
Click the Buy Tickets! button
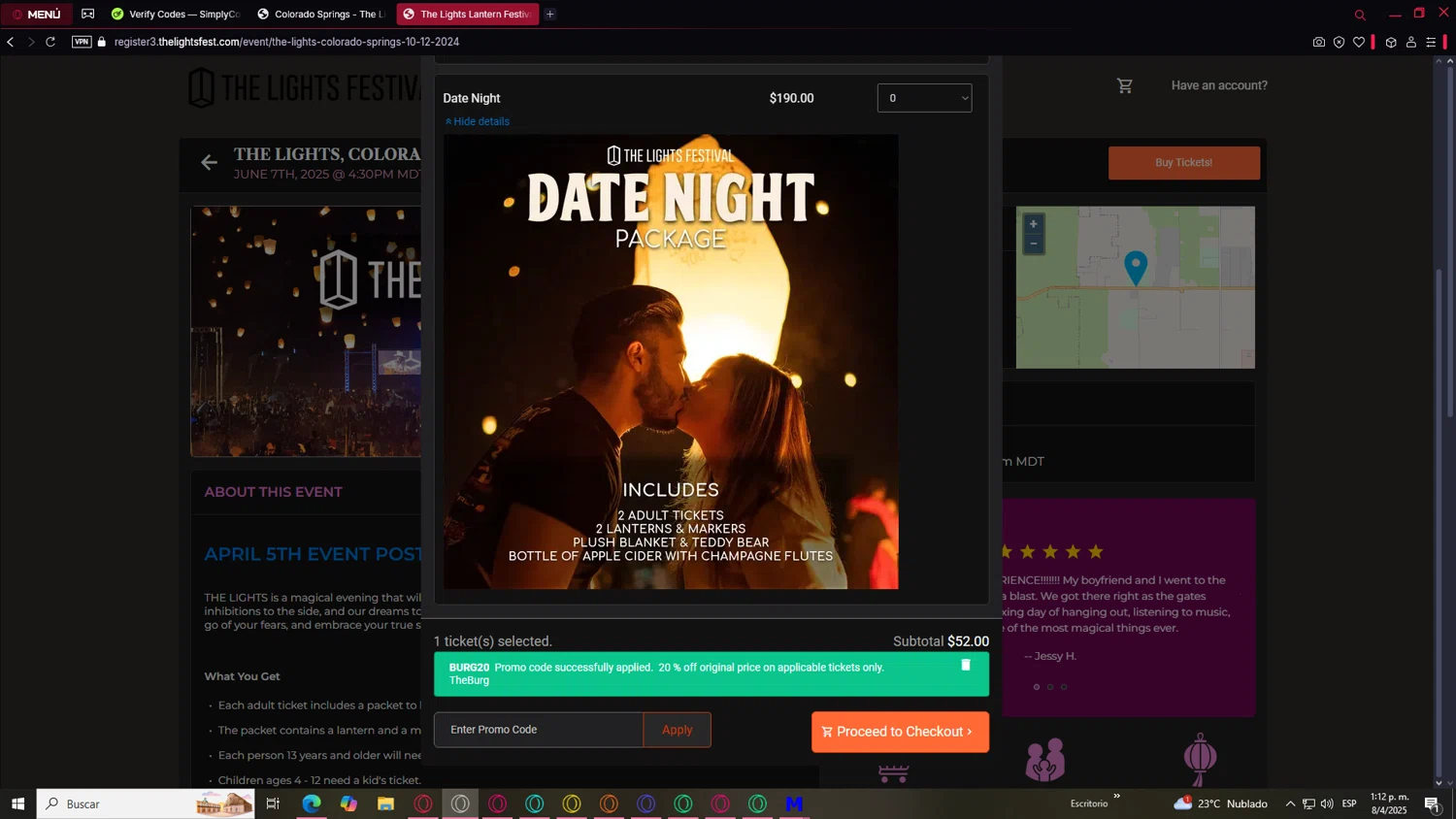(x=1184, y=163)
